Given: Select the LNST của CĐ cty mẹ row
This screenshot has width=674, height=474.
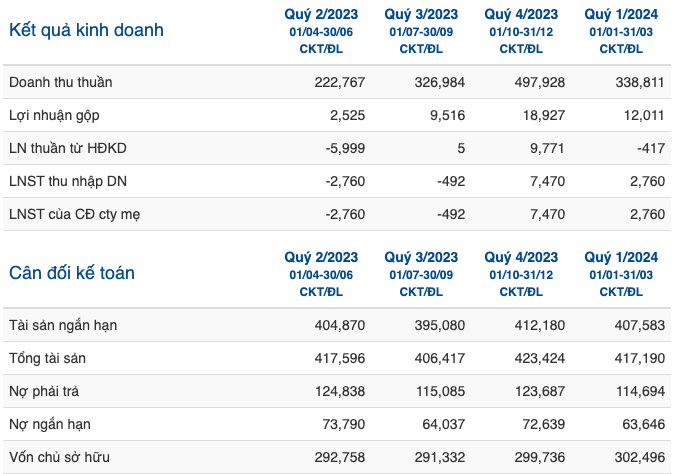Looking at the screenshot, I should click(x=337, y=214).
